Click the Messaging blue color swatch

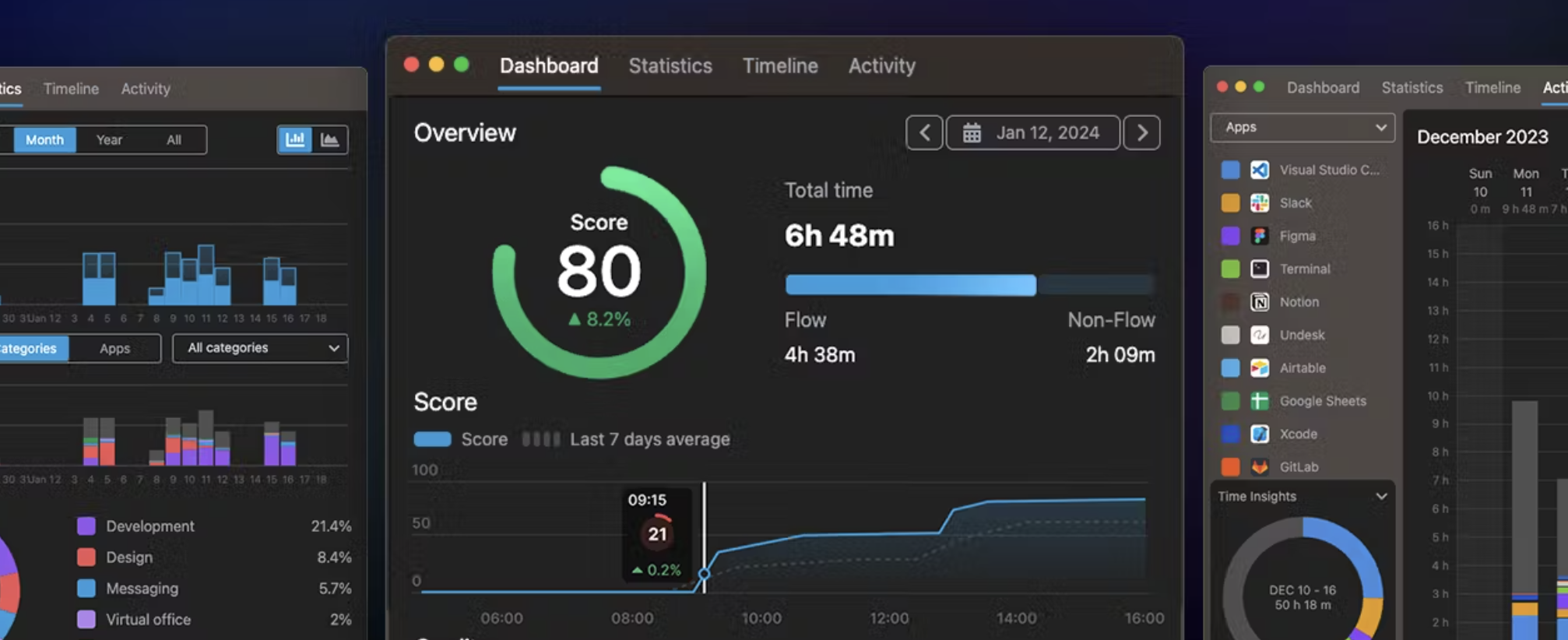pyautogui.click(x=86, y=589)
